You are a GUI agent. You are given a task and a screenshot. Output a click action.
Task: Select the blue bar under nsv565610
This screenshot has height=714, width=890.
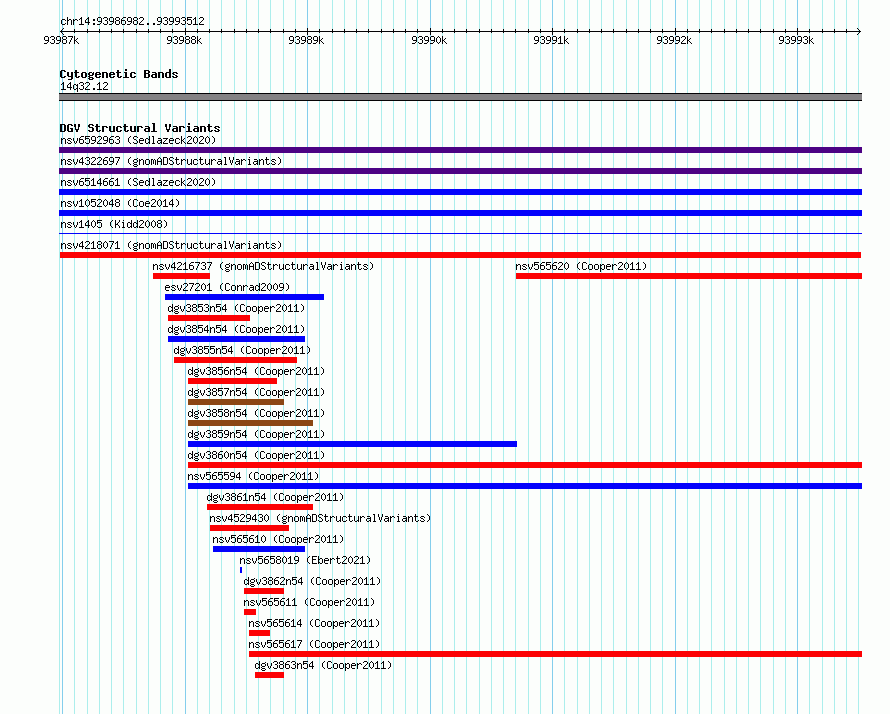coord(259,549)
